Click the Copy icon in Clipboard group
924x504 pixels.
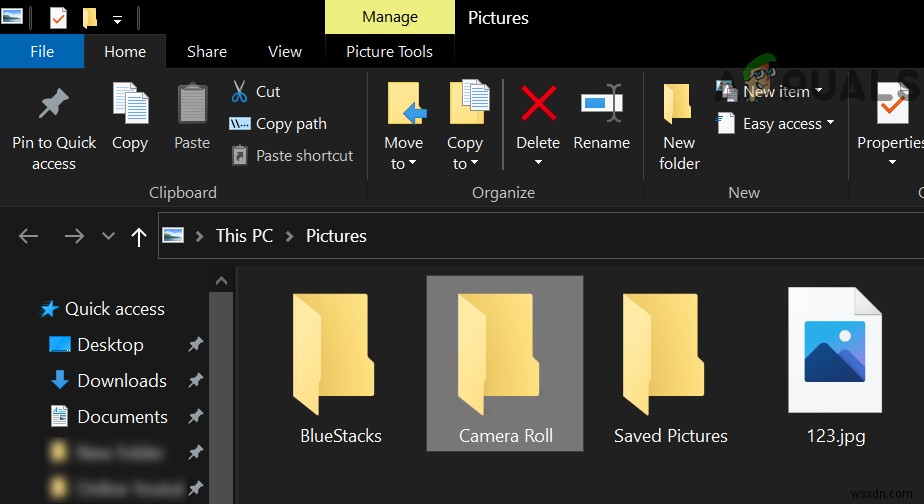click(130, 105)
